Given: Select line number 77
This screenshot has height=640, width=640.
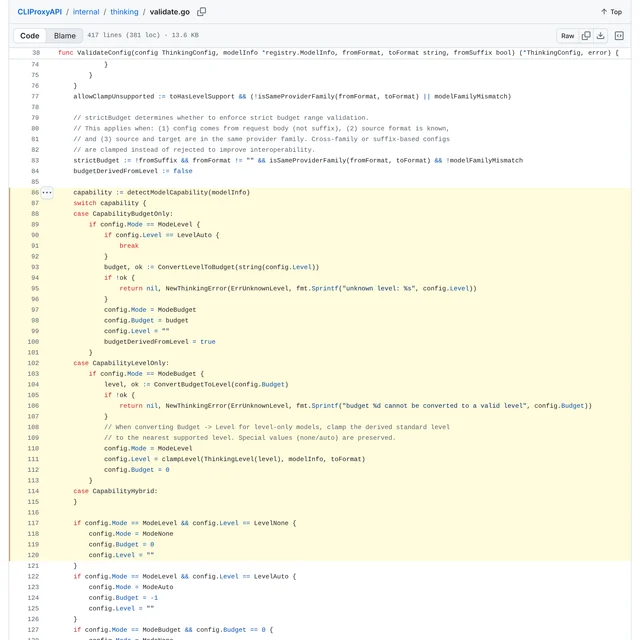Looking at the screenshot, I should pos(35,96).
